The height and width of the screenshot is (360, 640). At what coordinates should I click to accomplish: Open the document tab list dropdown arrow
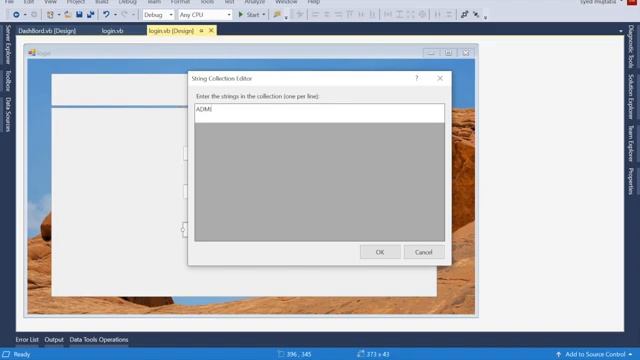coord(621,31)
